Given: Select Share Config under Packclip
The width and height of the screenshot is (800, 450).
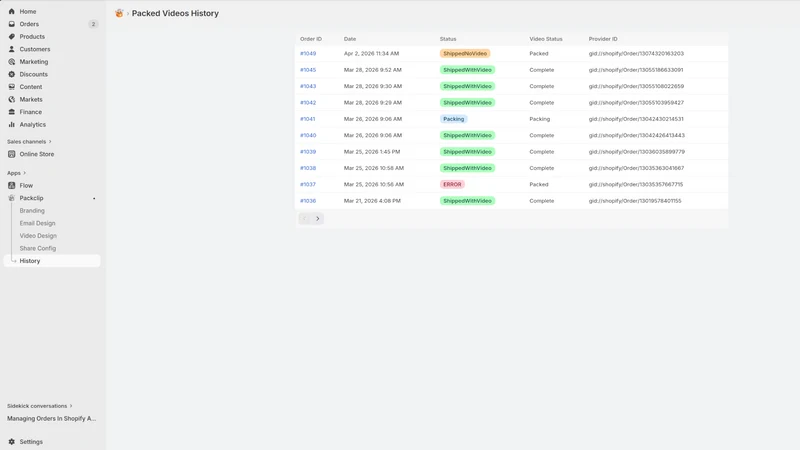Looking at the screenshot, I should [38, 248].
